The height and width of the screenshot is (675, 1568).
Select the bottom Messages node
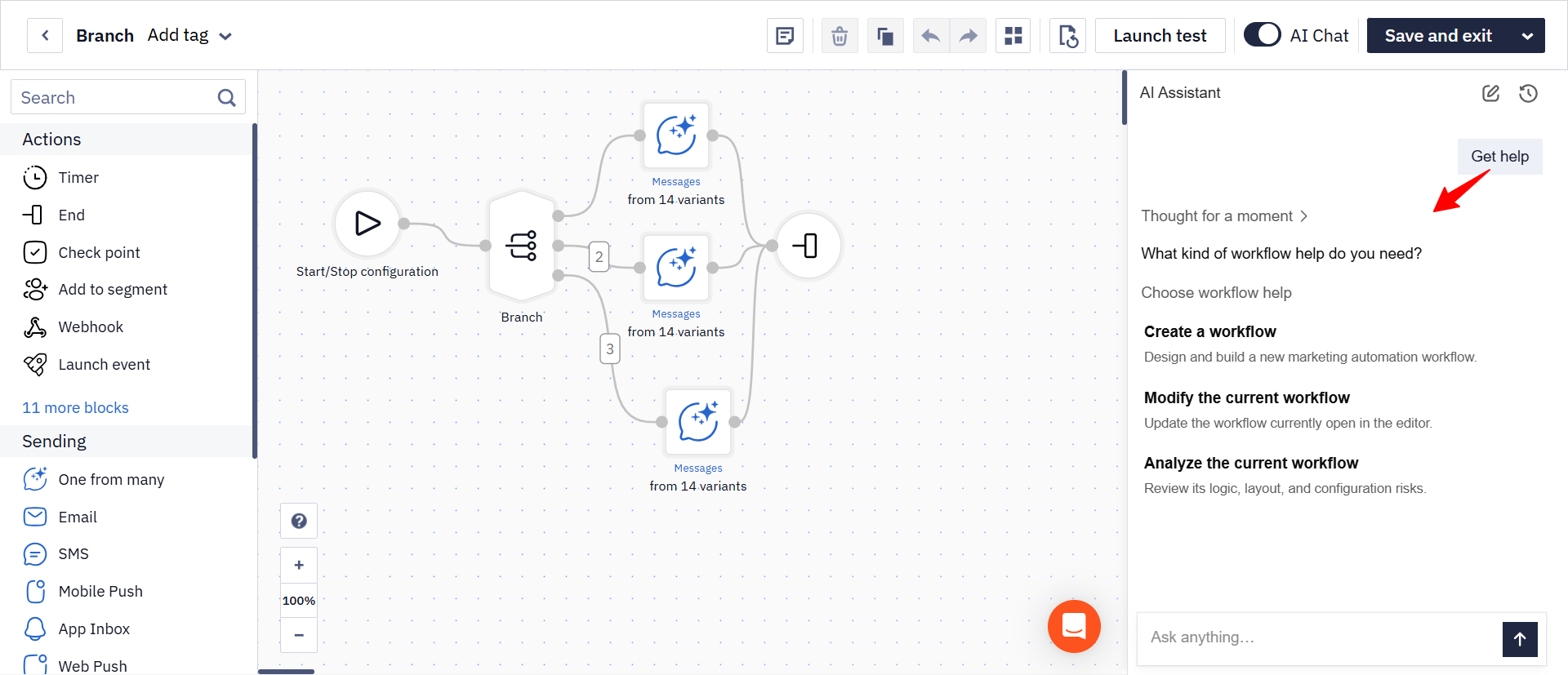point(698,421)
